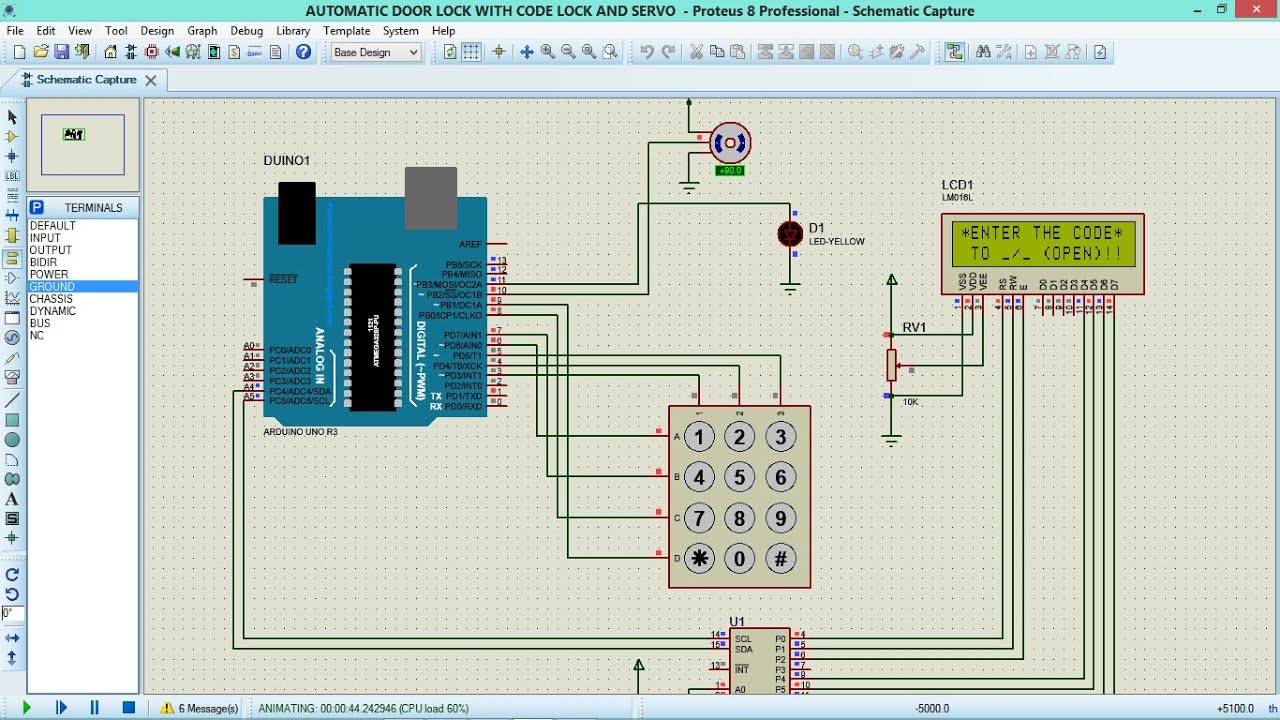Pause the running simulation
The width and height of the screenshot is (1280, 720).
coord(95,707)
